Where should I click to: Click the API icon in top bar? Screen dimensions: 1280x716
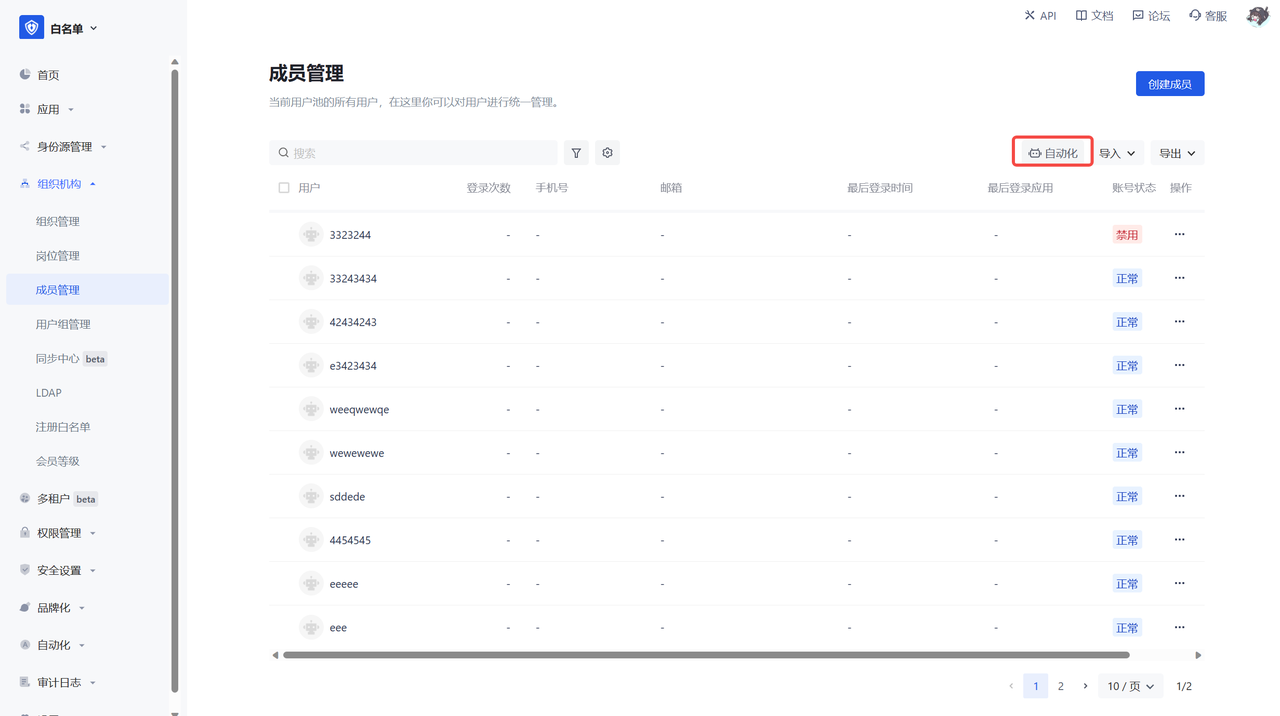(x=1030, y=16)
